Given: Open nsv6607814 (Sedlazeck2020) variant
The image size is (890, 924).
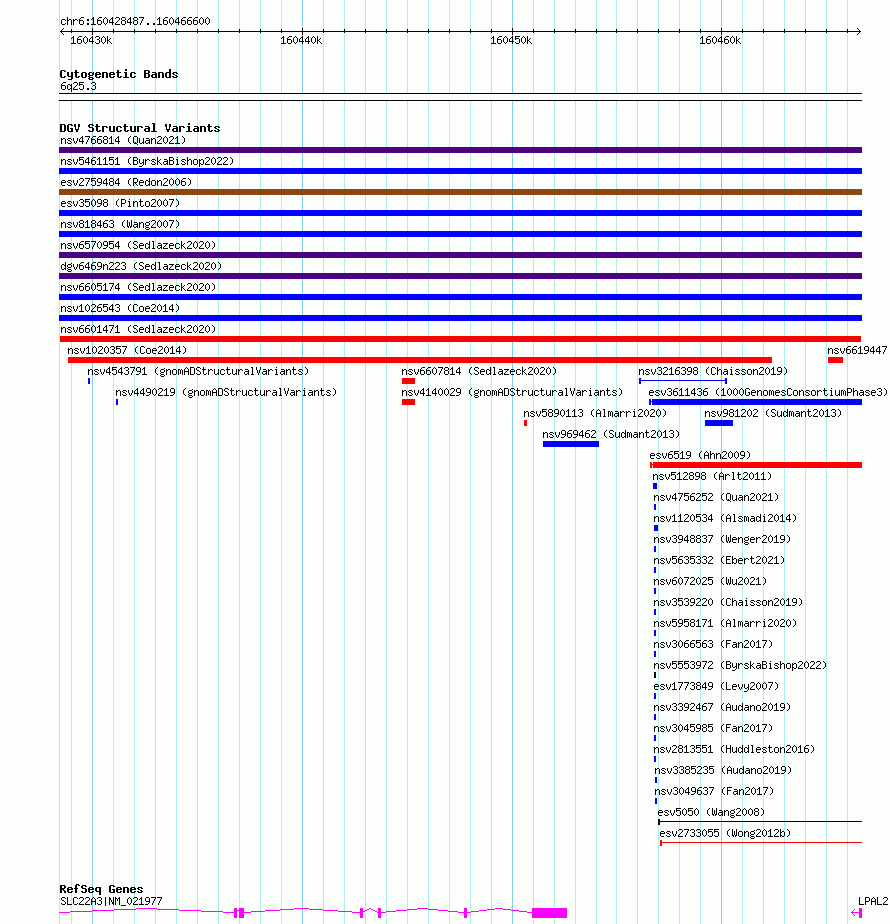Looking at the screenshot, I should [479, 371].
